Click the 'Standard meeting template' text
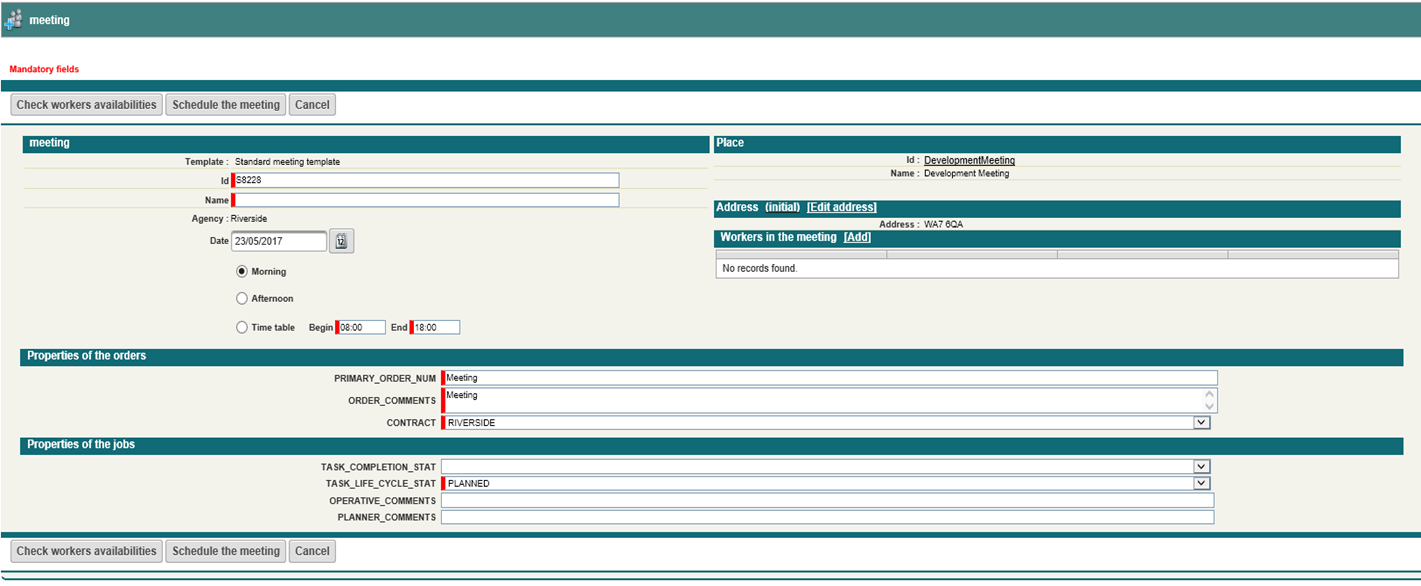This screenshot has height=586, width=1421. tap(287, 162)
